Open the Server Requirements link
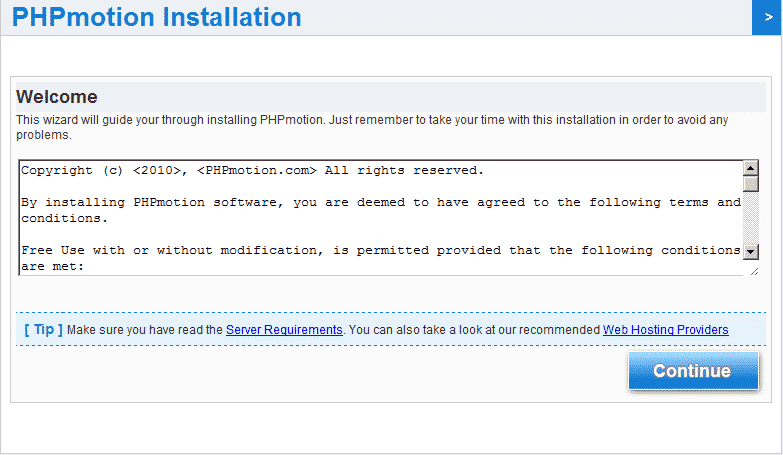The image size is (783, 455). pos(284,330)
